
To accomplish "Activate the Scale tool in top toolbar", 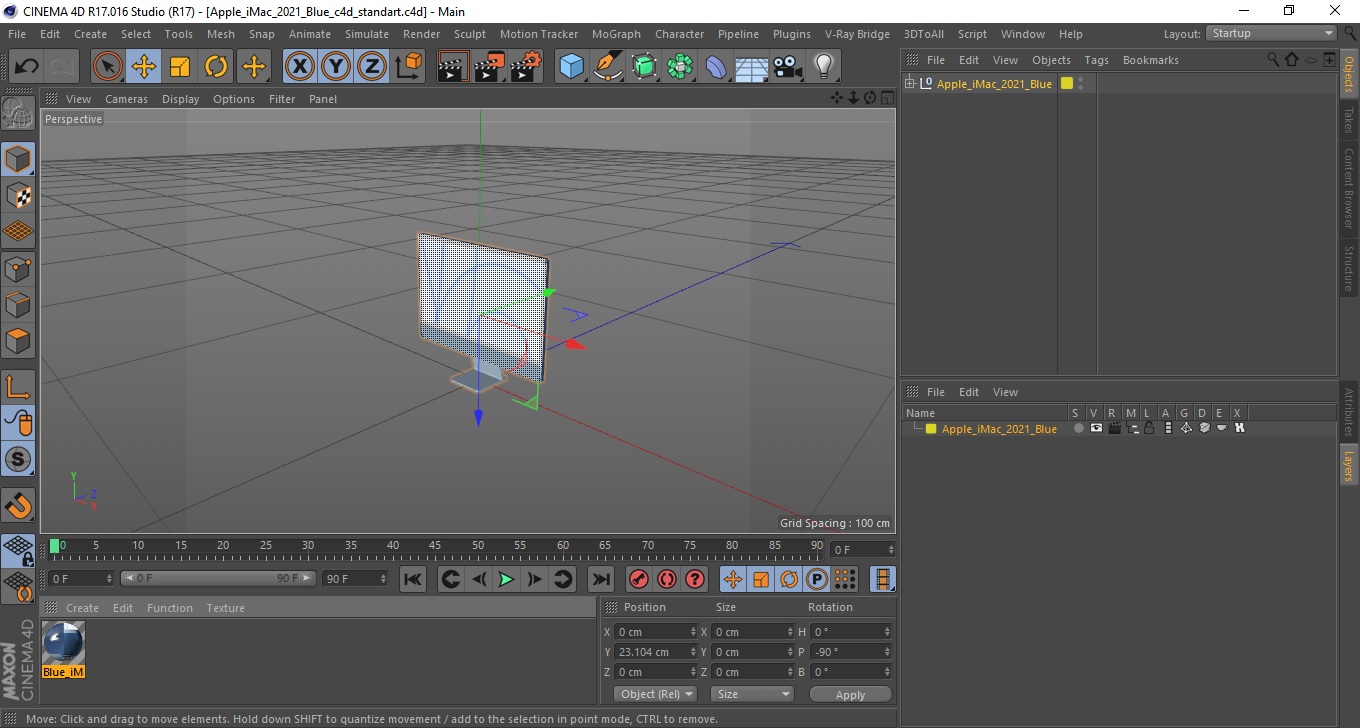I will 180,67.
